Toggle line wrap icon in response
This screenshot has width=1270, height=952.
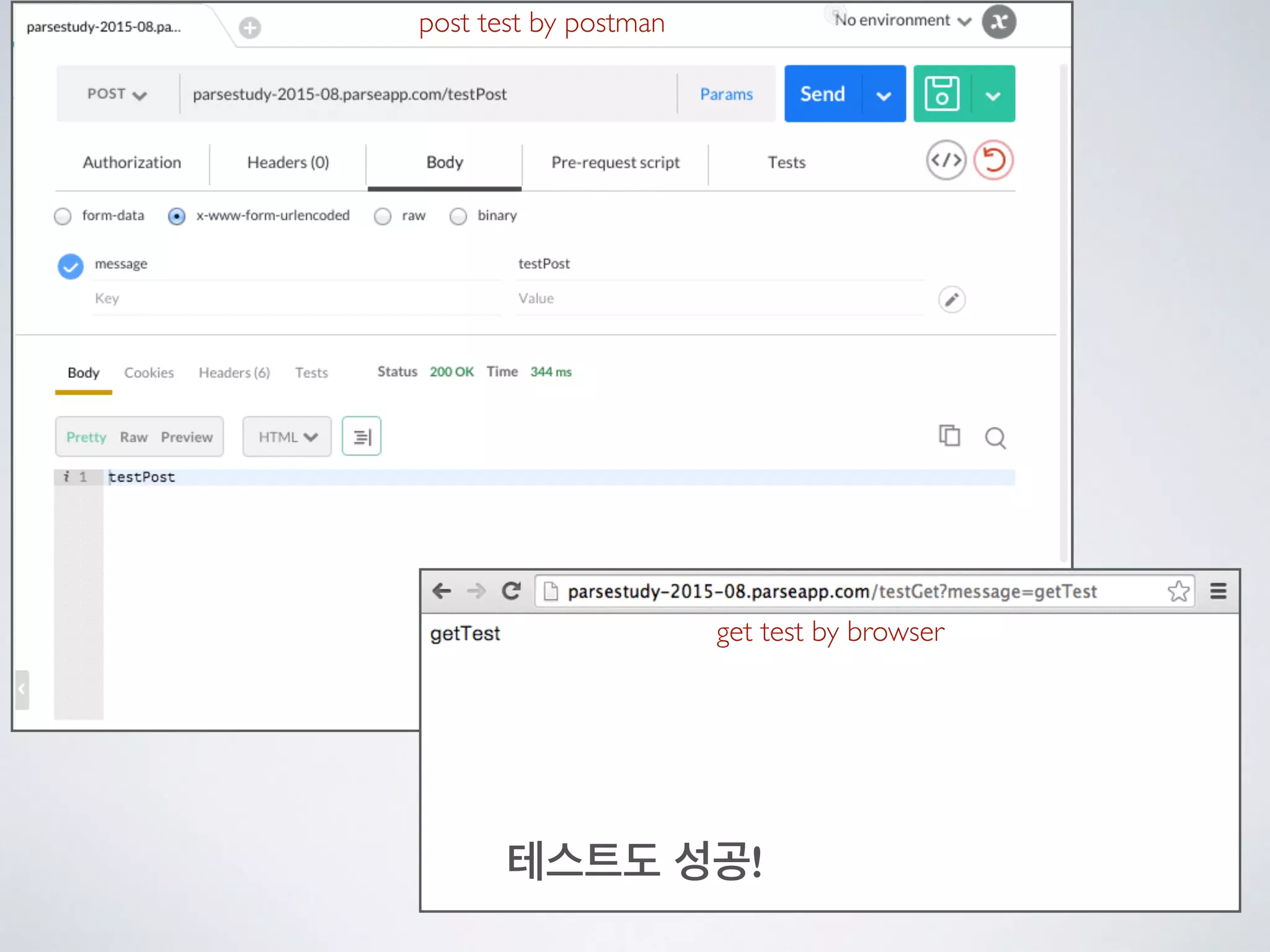[x=362, y=437]
